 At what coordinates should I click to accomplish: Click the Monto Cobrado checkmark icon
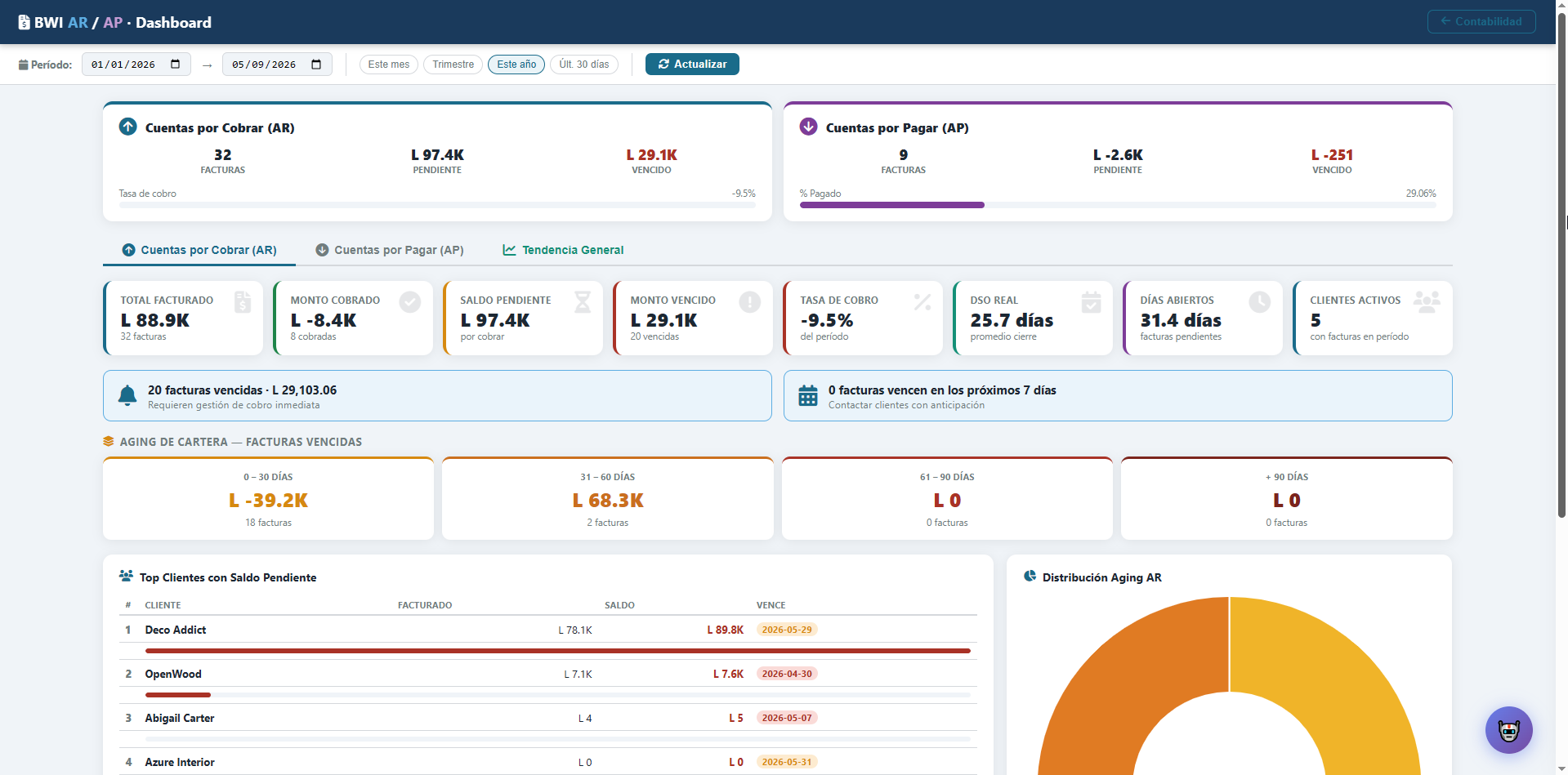click(410, 302)
